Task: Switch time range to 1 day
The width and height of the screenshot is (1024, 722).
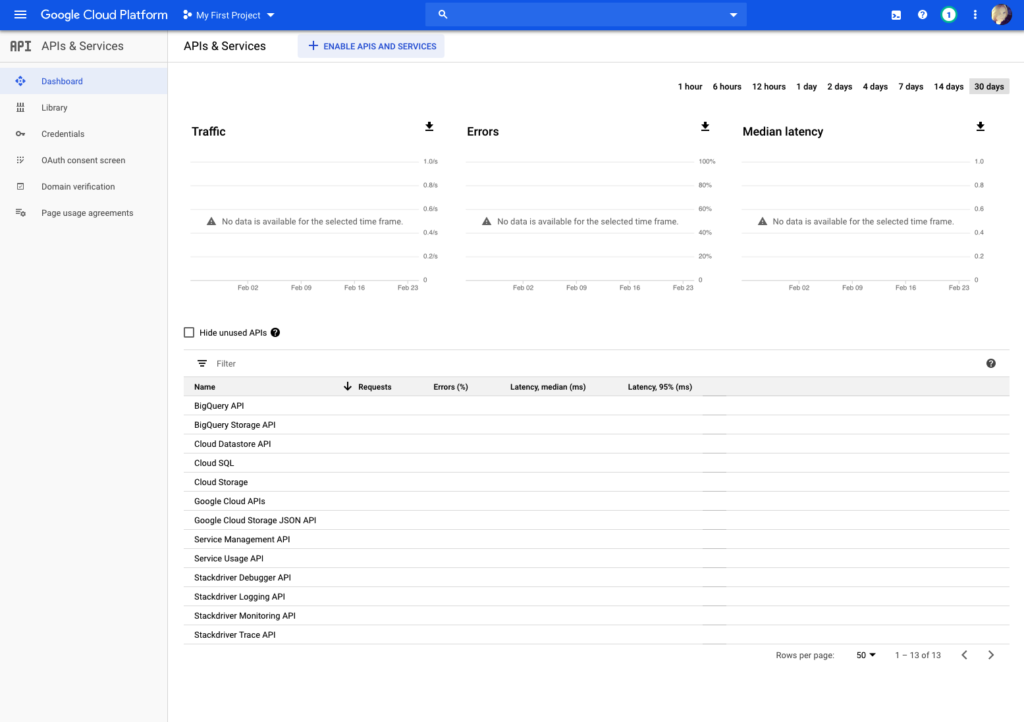Action: 807,86
